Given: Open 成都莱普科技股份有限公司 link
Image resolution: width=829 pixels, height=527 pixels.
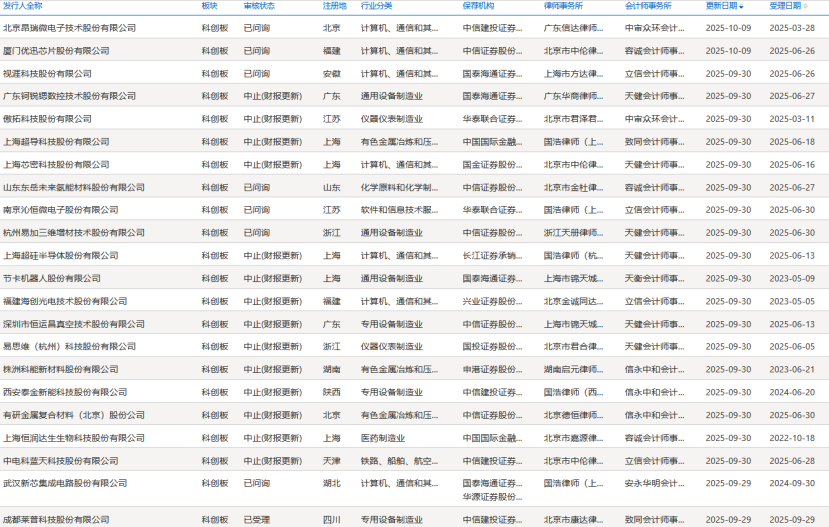Looking at the screenshot, I should point(55,519).
